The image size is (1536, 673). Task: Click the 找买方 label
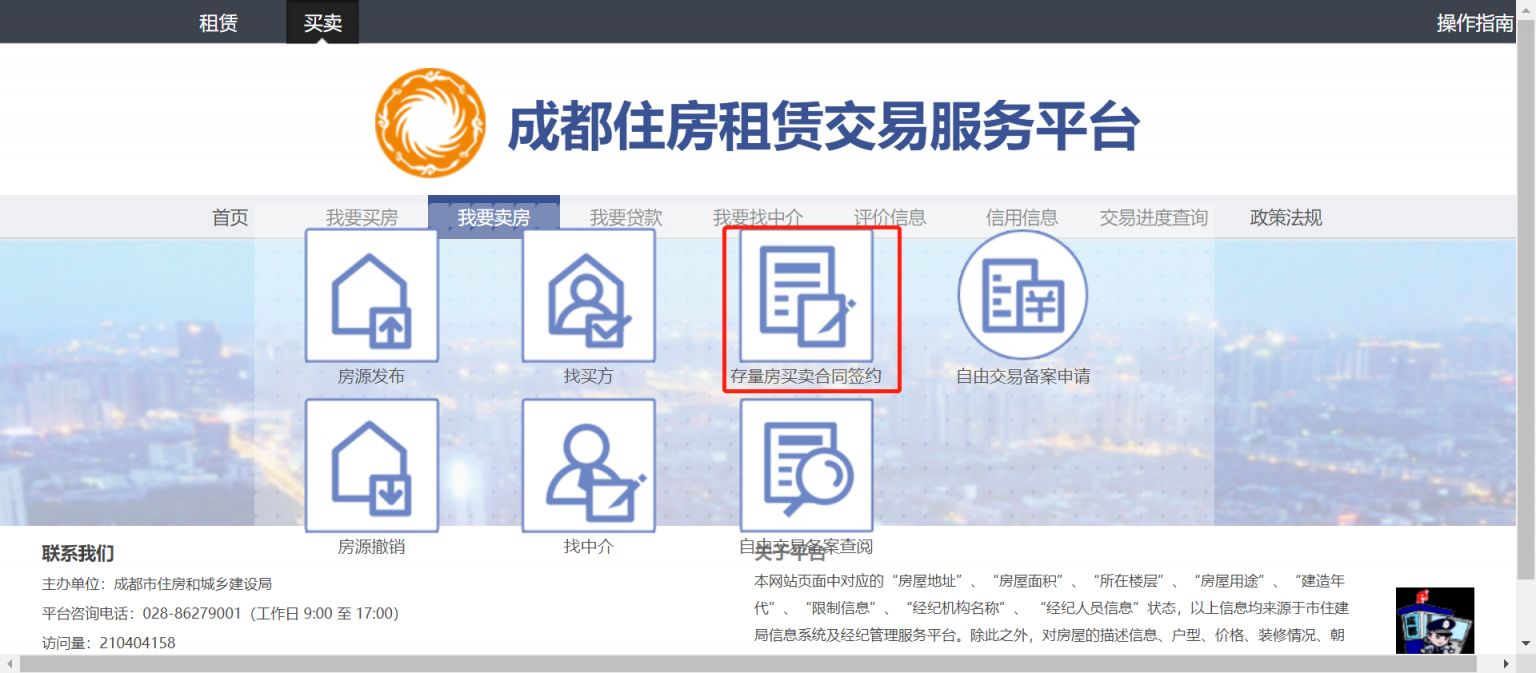(x=588, y=377)
